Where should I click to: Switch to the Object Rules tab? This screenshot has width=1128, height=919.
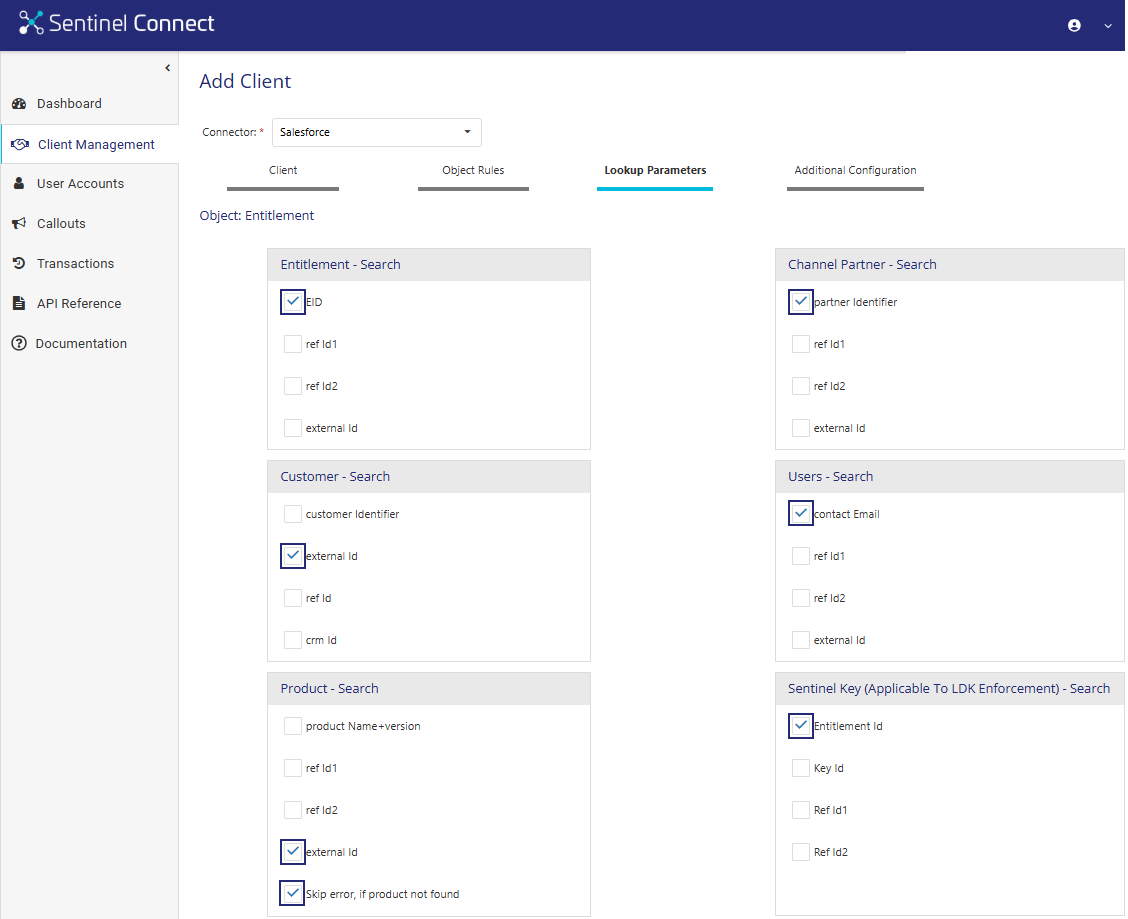473,171
